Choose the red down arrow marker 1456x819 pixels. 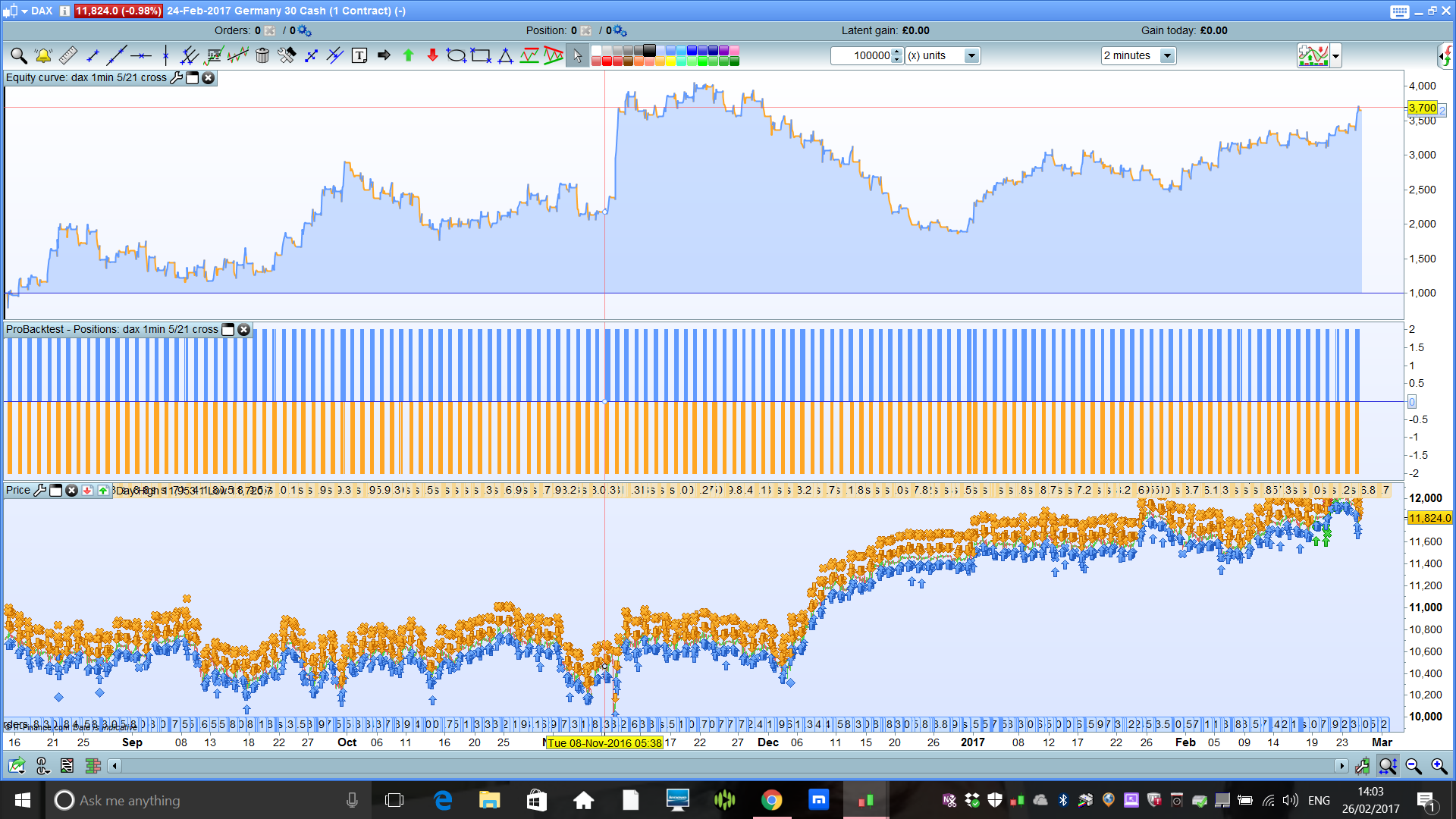coord(432,55)
